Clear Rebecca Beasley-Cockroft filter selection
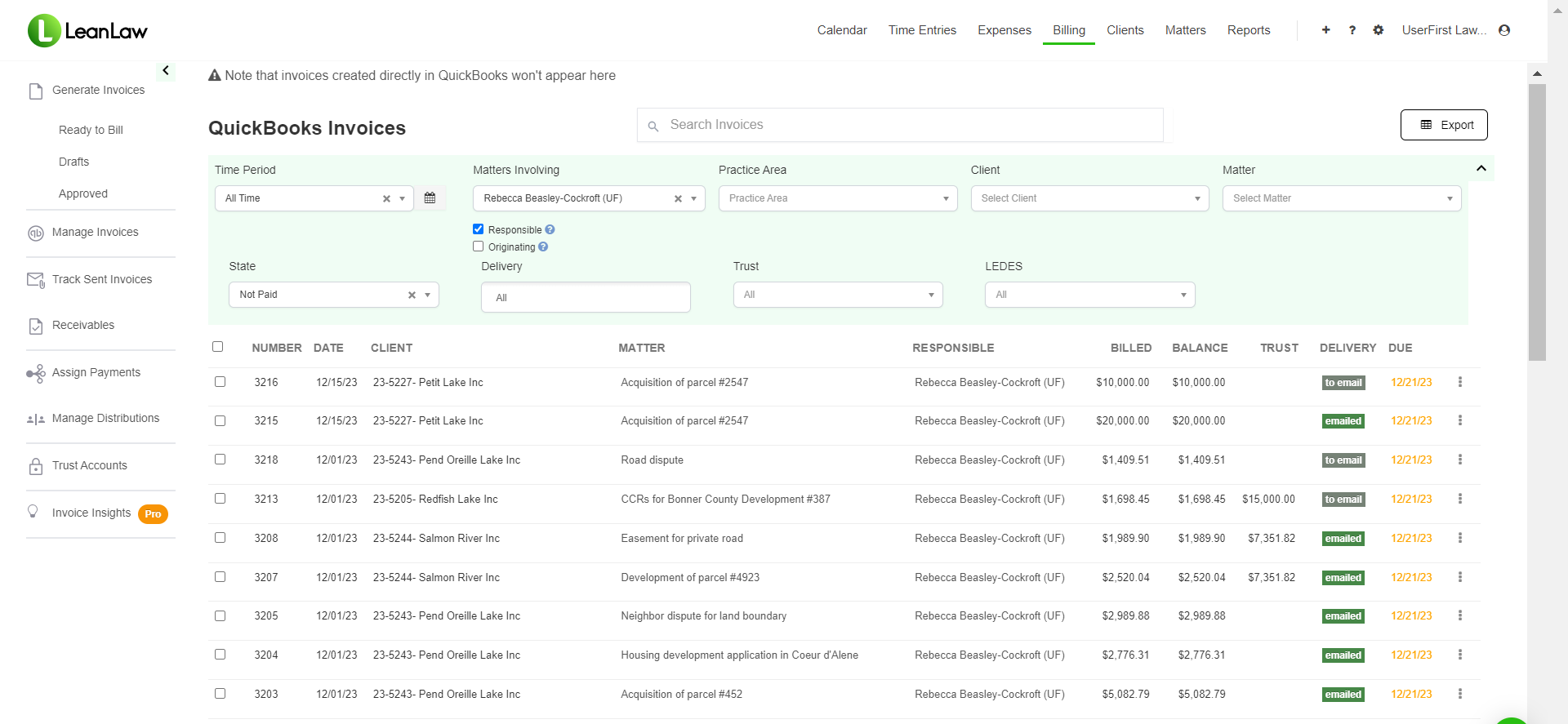Screen dimensions: 1568x724 tap(678, 199)
